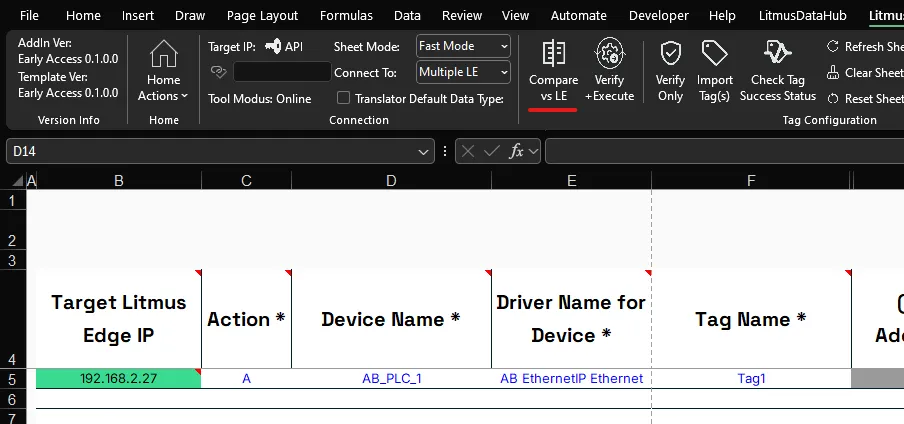Click the formula bar Cancel X icon
904x424 pixels.
pyautogui.click(x=468, y=151)
